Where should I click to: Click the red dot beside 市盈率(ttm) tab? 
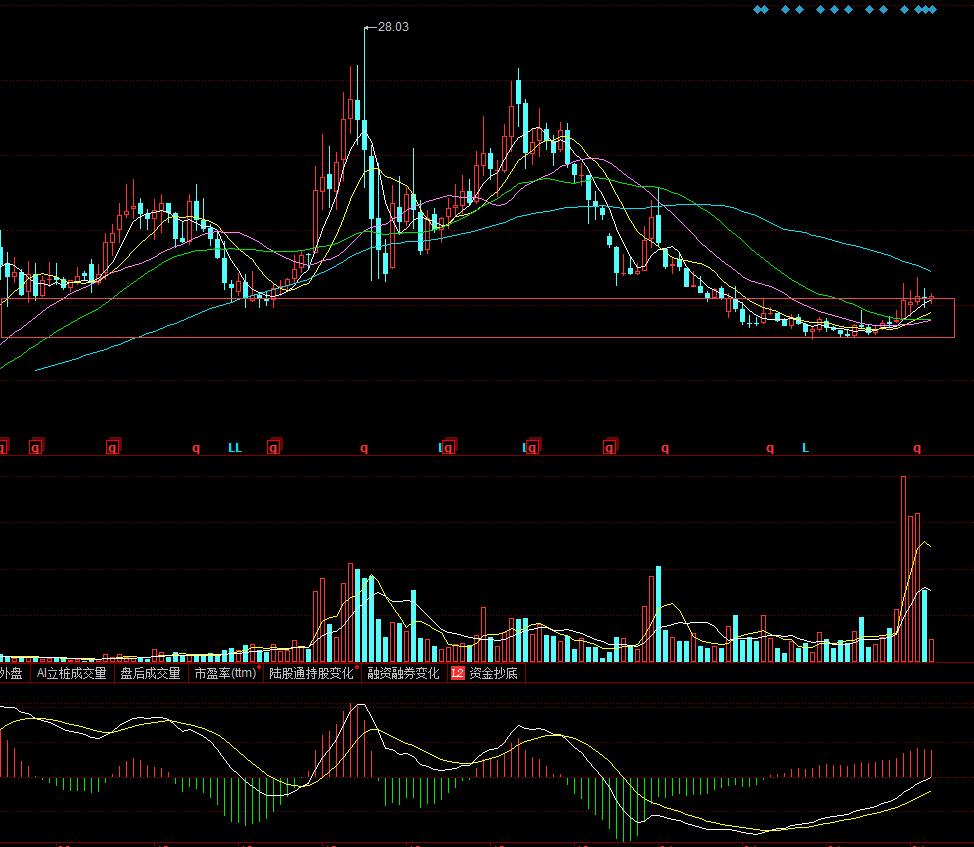pos(259,667)
